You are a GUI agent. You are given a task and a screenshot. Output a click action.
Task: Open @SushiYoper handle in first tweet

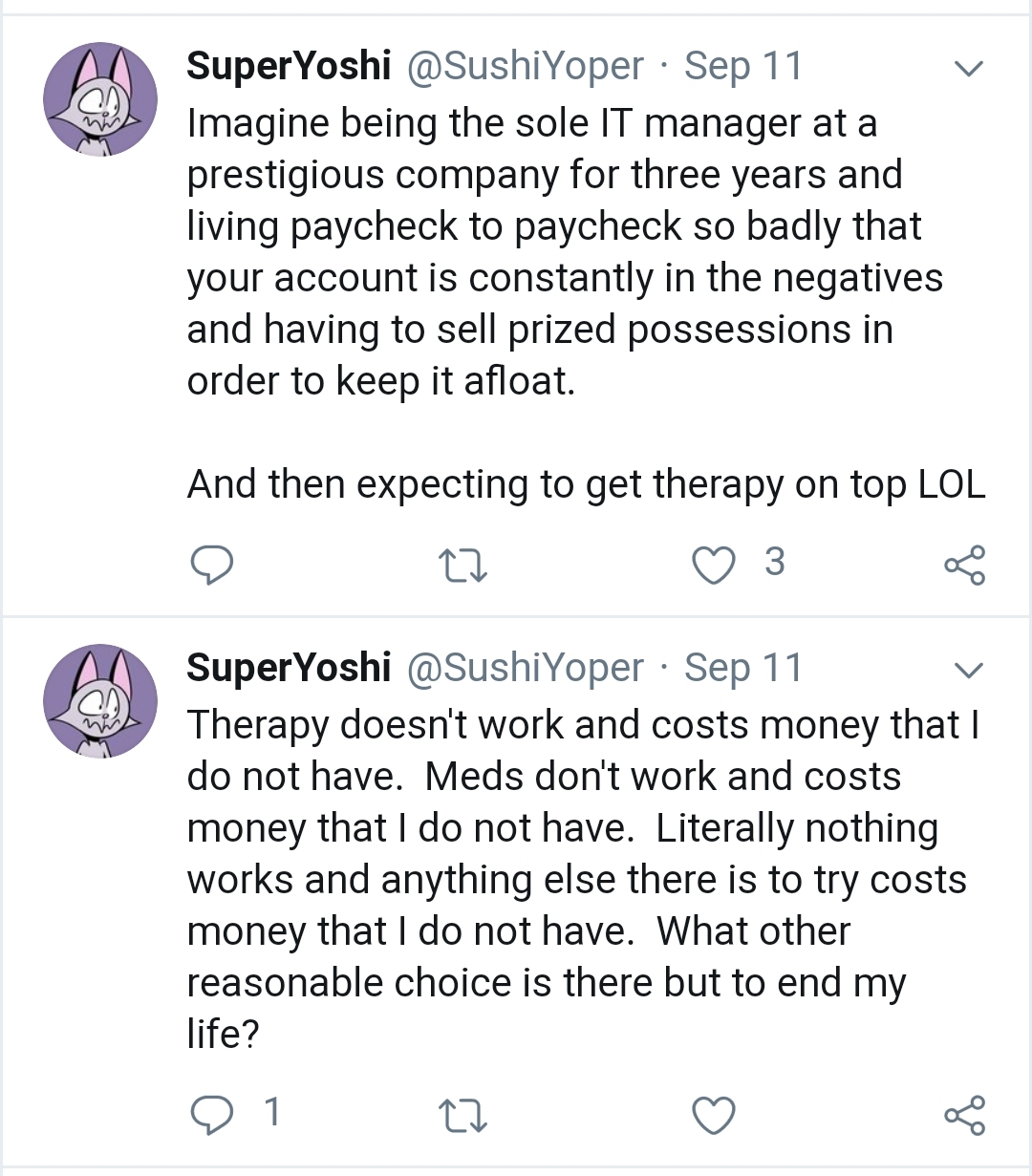526,67
